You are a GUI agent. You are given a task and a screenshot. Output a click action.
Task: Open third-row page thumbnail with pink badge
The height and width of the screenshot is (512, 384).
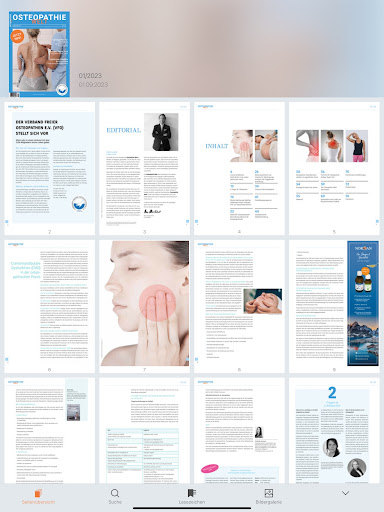(x=239, y=430)
